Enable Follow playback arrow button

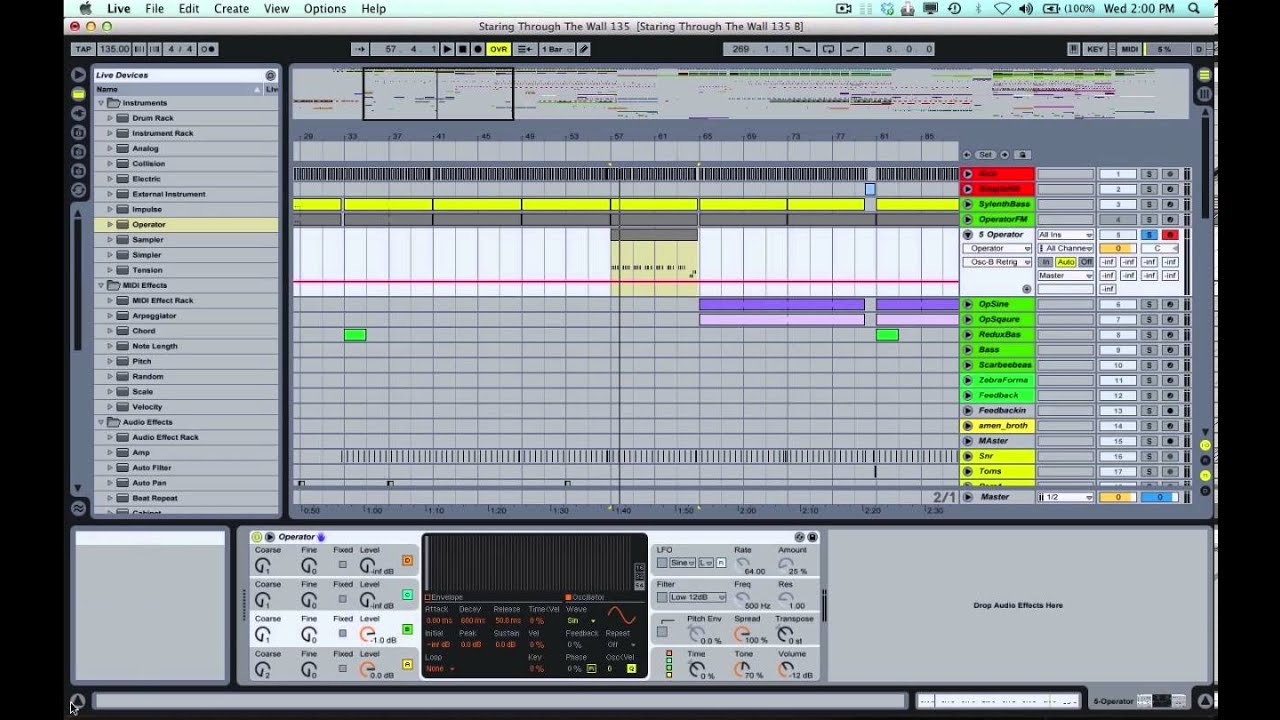(x=360, y=49)
